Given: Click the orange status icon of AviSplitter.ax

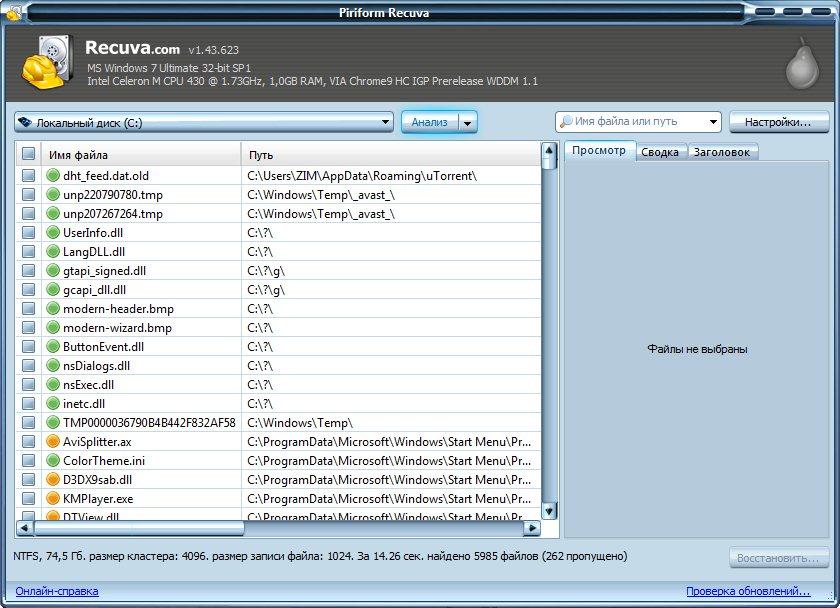Looking at the screenshot, I should 52,442.
